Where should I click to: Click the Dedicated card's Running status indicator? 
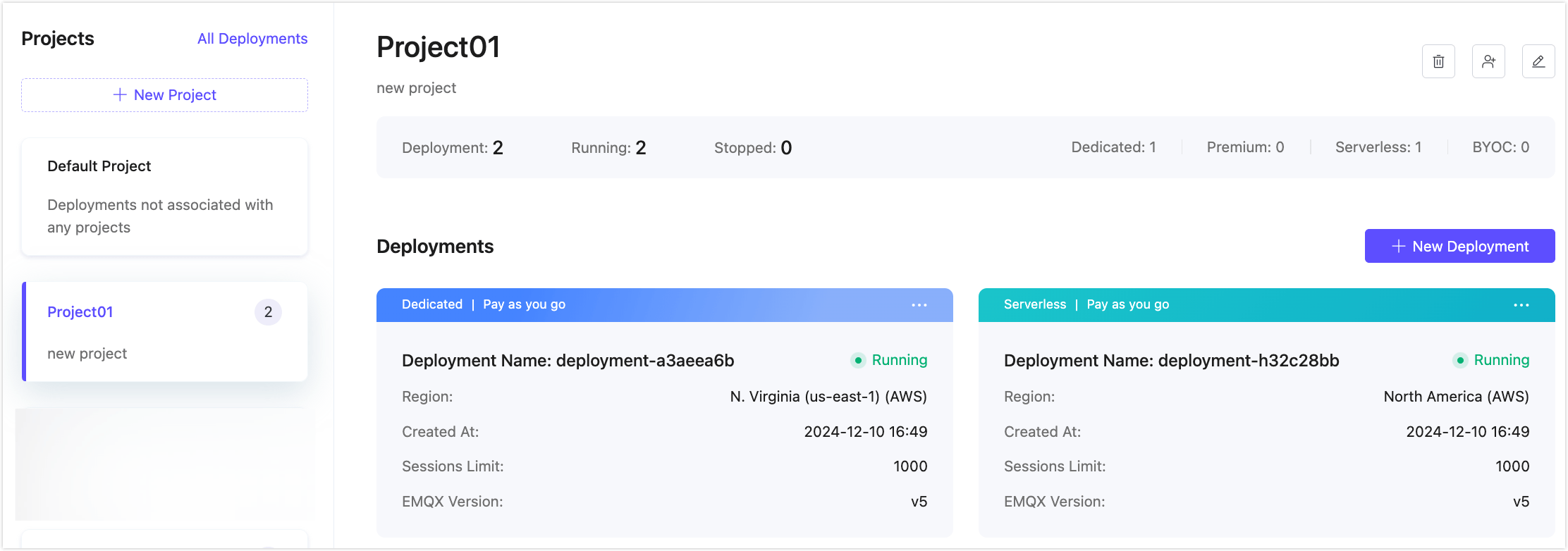(890, 360)
